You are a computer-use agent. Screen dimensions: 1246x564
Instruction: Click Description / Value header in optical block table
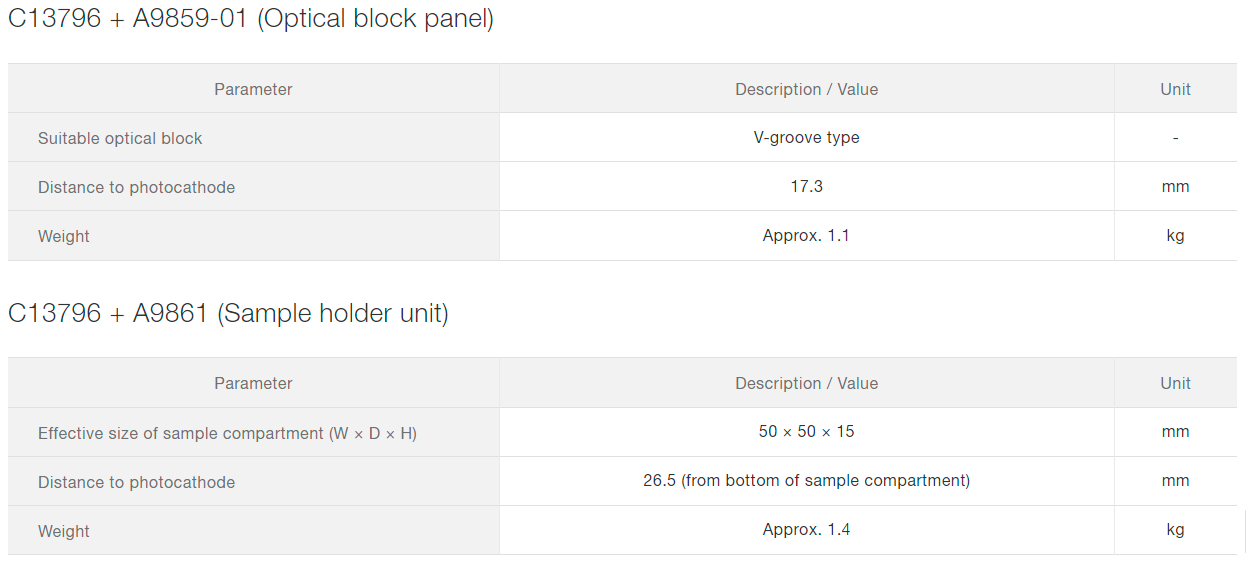[x=806, y=90]
